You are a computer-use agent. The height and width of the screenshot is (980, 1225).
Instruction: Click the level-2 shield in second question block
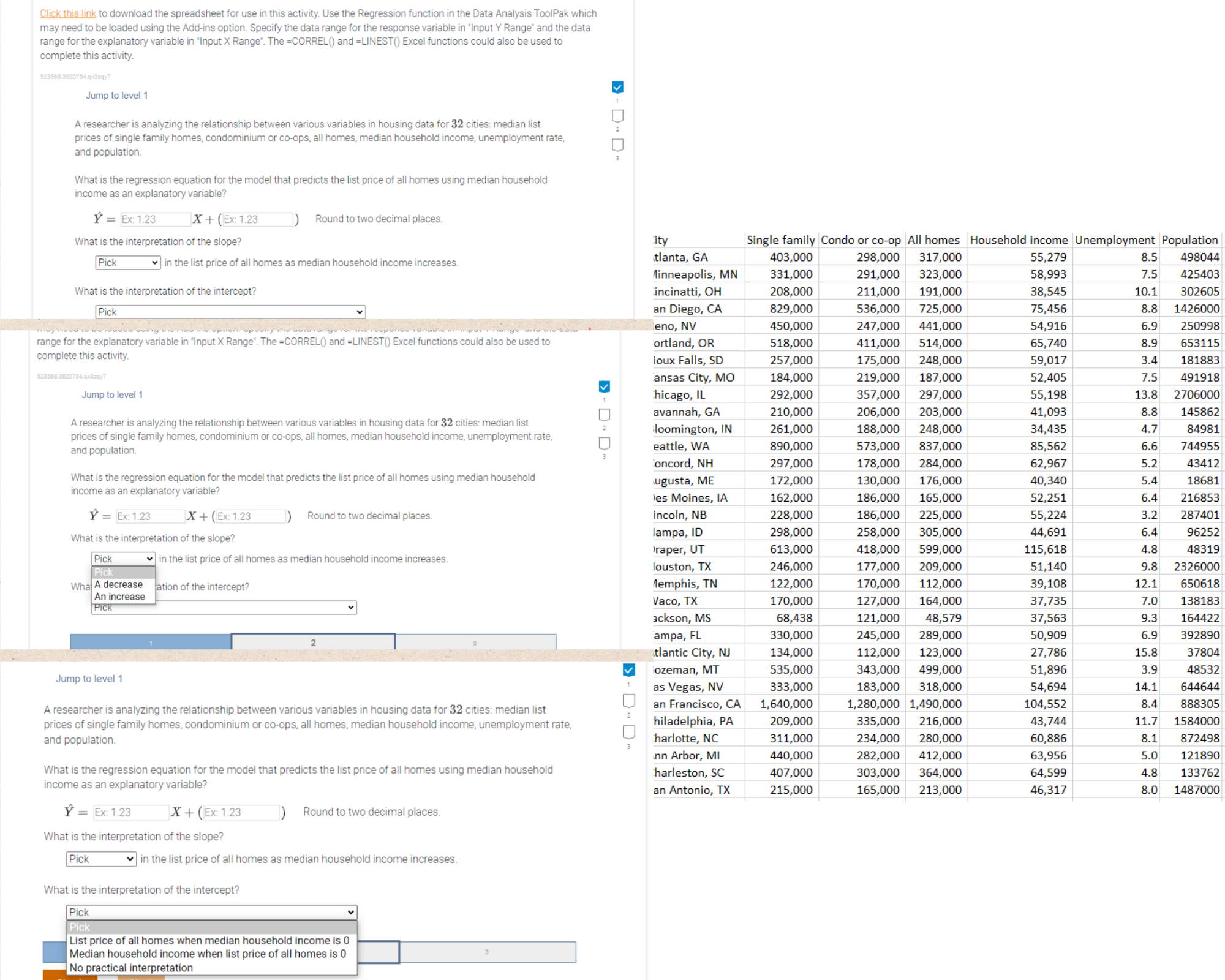[x=604, y=415]
